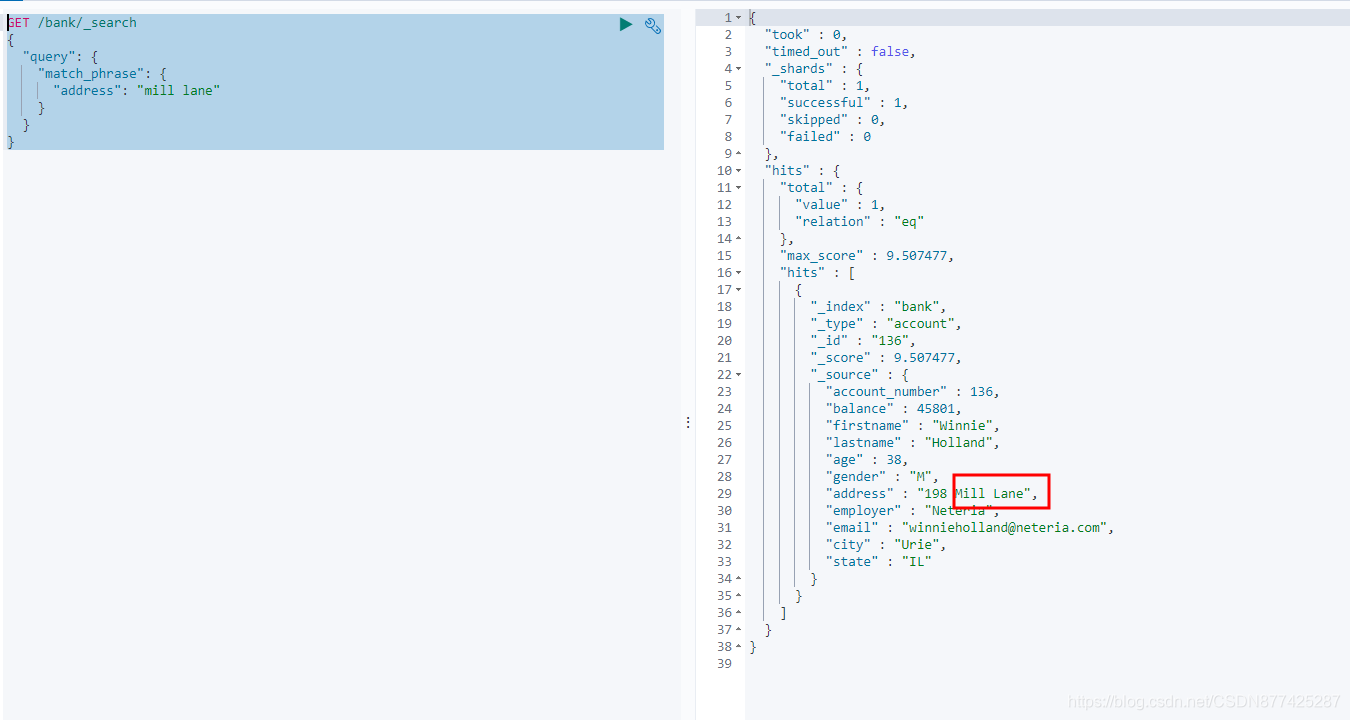
Task: Toggle the fold arrow at line 36
Action: click(x=739, y=613)
